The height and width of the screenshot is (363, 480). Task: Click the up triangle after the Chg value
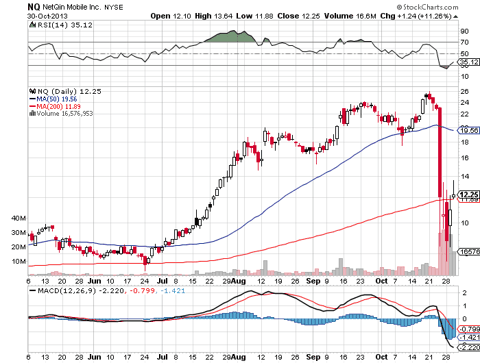[x=455, y=16]
